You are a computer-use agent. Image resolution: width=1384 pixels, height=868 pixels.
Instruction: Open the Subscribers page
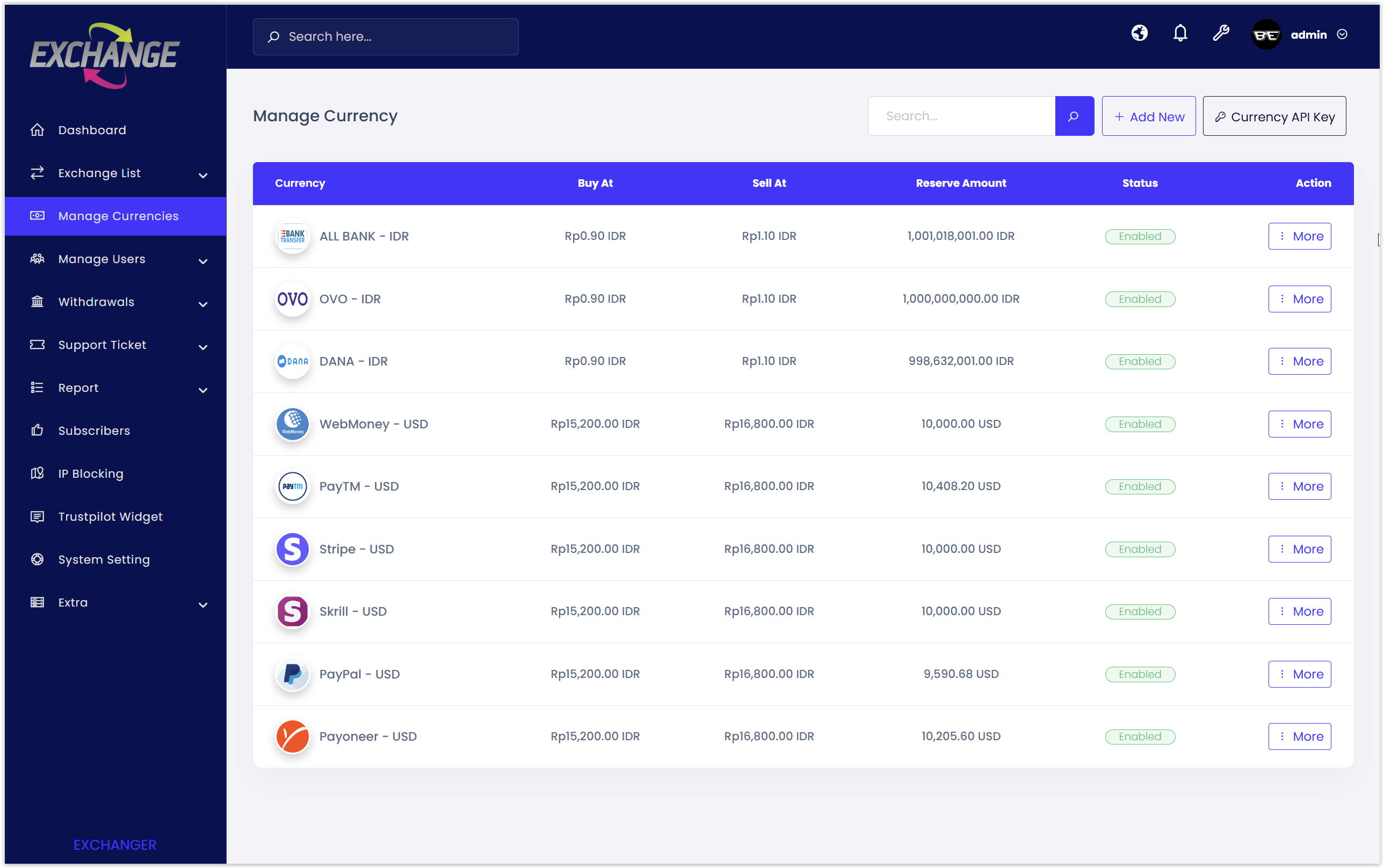[93, 430]
